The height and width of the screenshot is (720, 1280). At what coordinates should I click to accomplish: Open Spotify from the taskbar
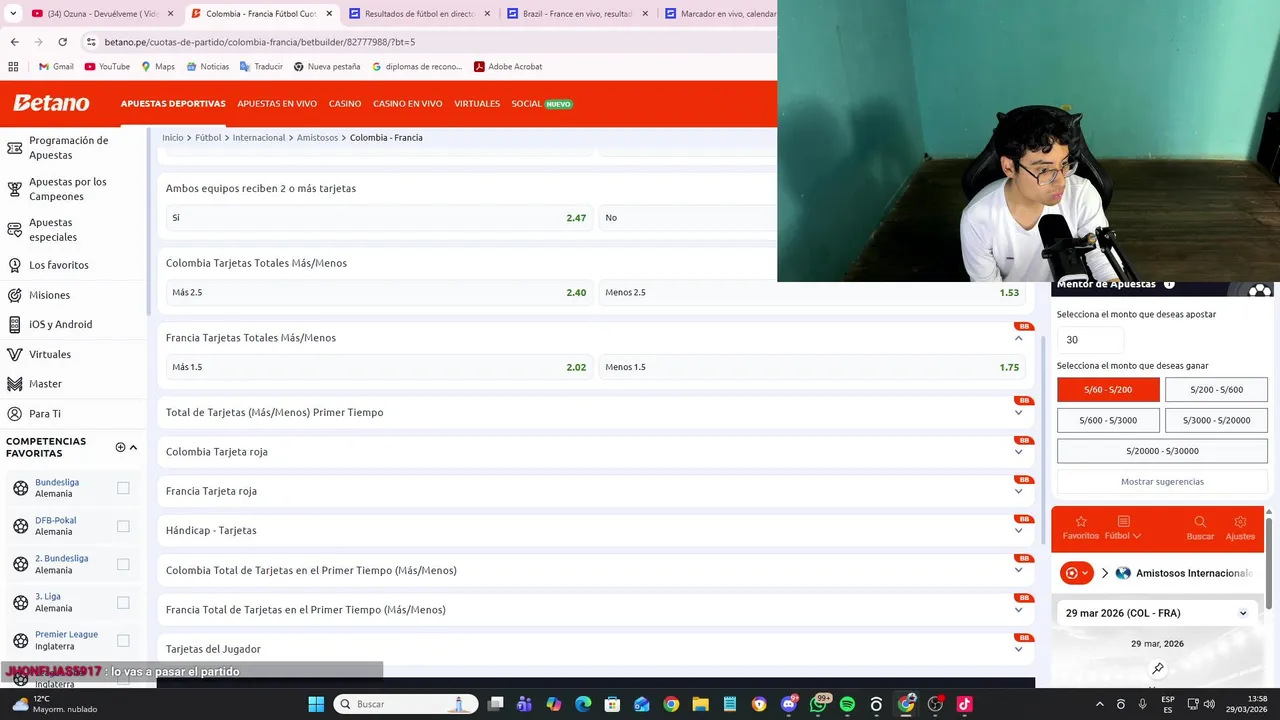tap(847, 704)
